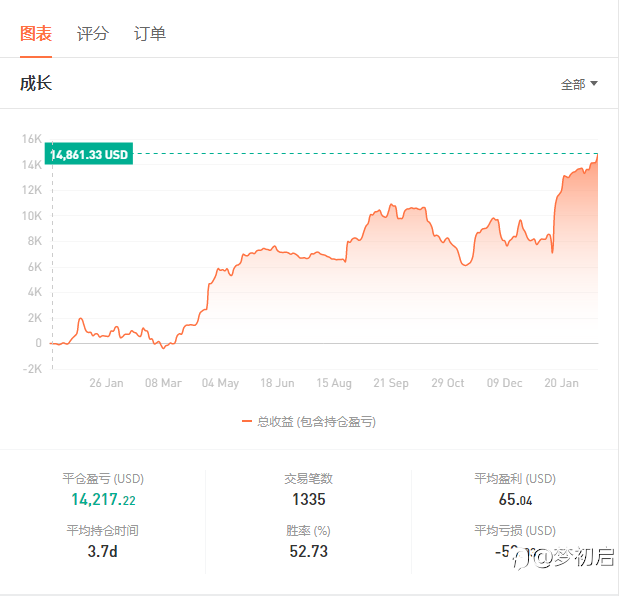Switch to the 图表 tab

point(36,34)
